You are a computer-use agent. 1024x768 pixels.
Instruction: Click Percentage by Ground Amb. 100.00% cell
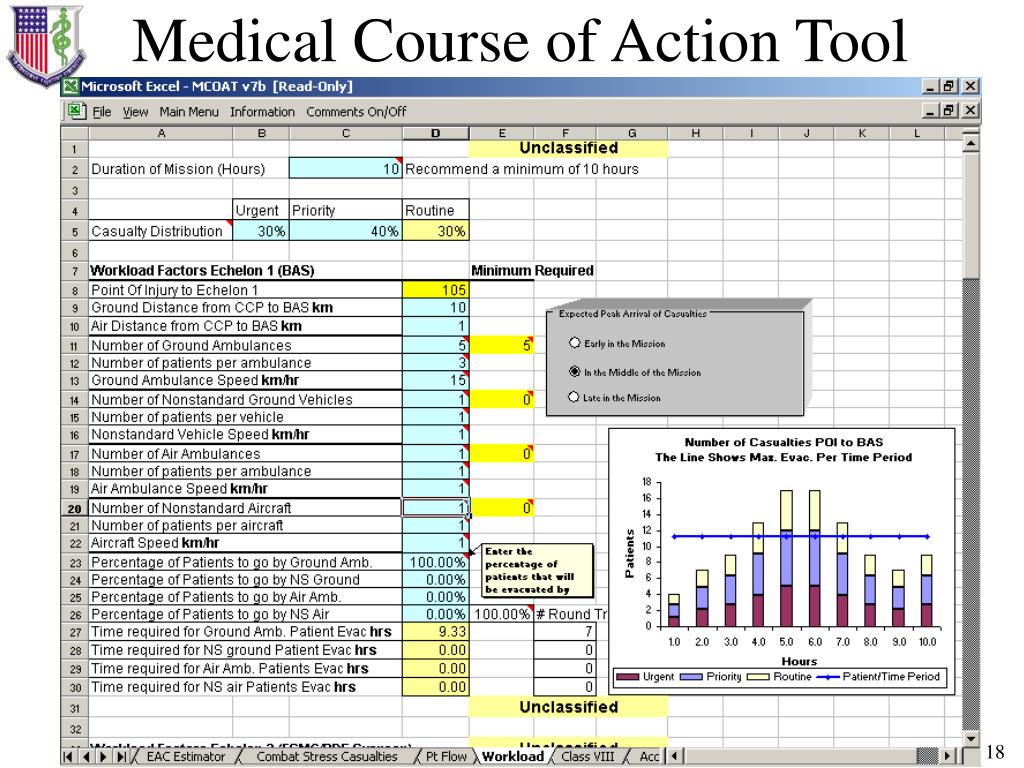(436, 562)
